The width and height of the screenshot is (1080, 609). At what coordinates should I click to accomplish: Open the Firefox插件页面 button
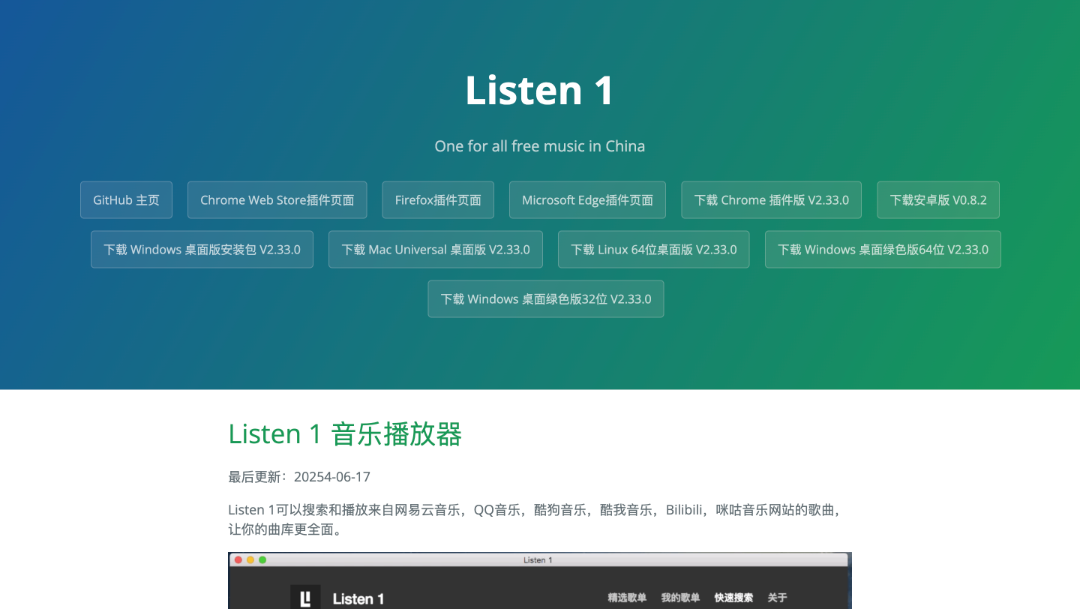coord(438,200)
